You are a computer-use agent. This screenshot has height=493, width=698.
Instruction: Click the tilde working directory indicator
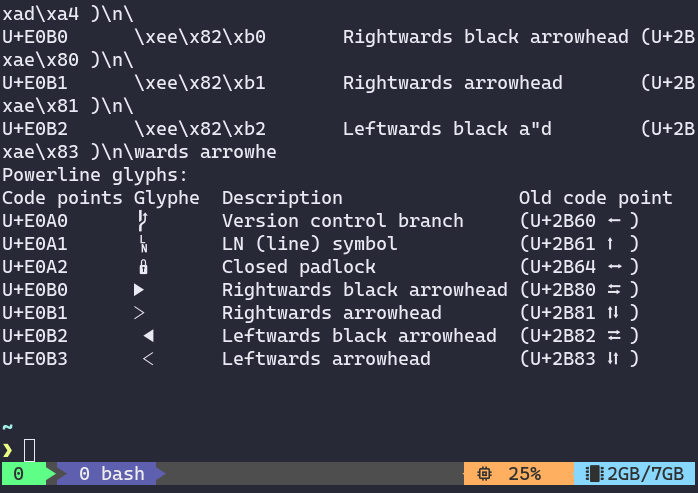(x=8, y=428)
